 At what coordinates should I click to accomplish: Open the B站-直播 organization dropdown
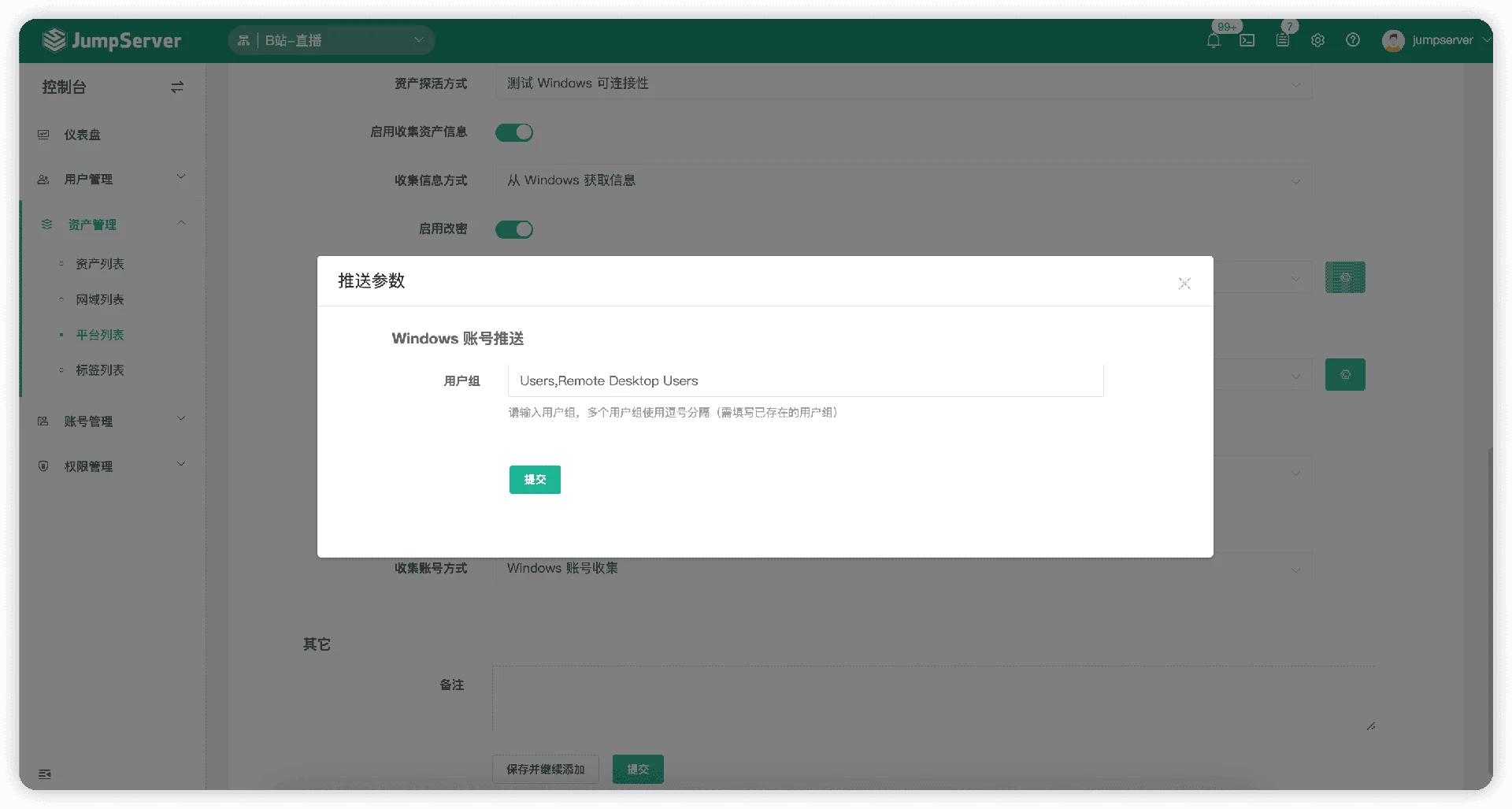click(x=332, y=40)
